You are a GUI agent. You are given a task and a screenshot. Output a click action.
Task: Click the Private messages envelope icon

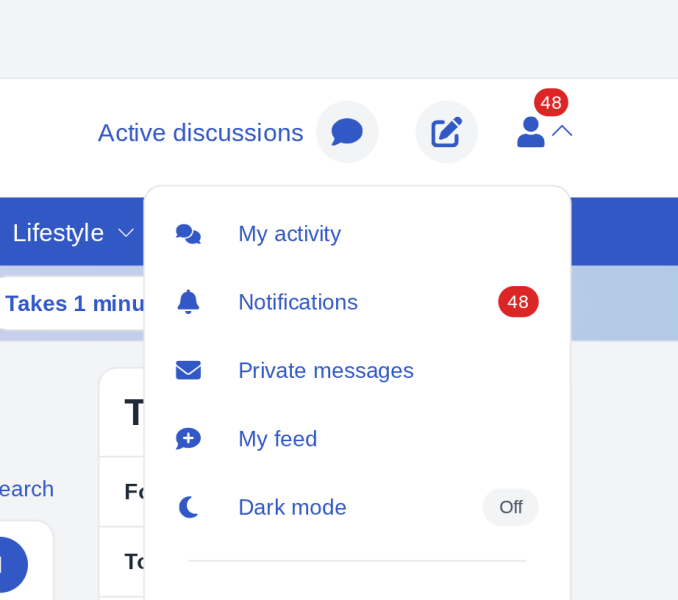click(188, 371)
